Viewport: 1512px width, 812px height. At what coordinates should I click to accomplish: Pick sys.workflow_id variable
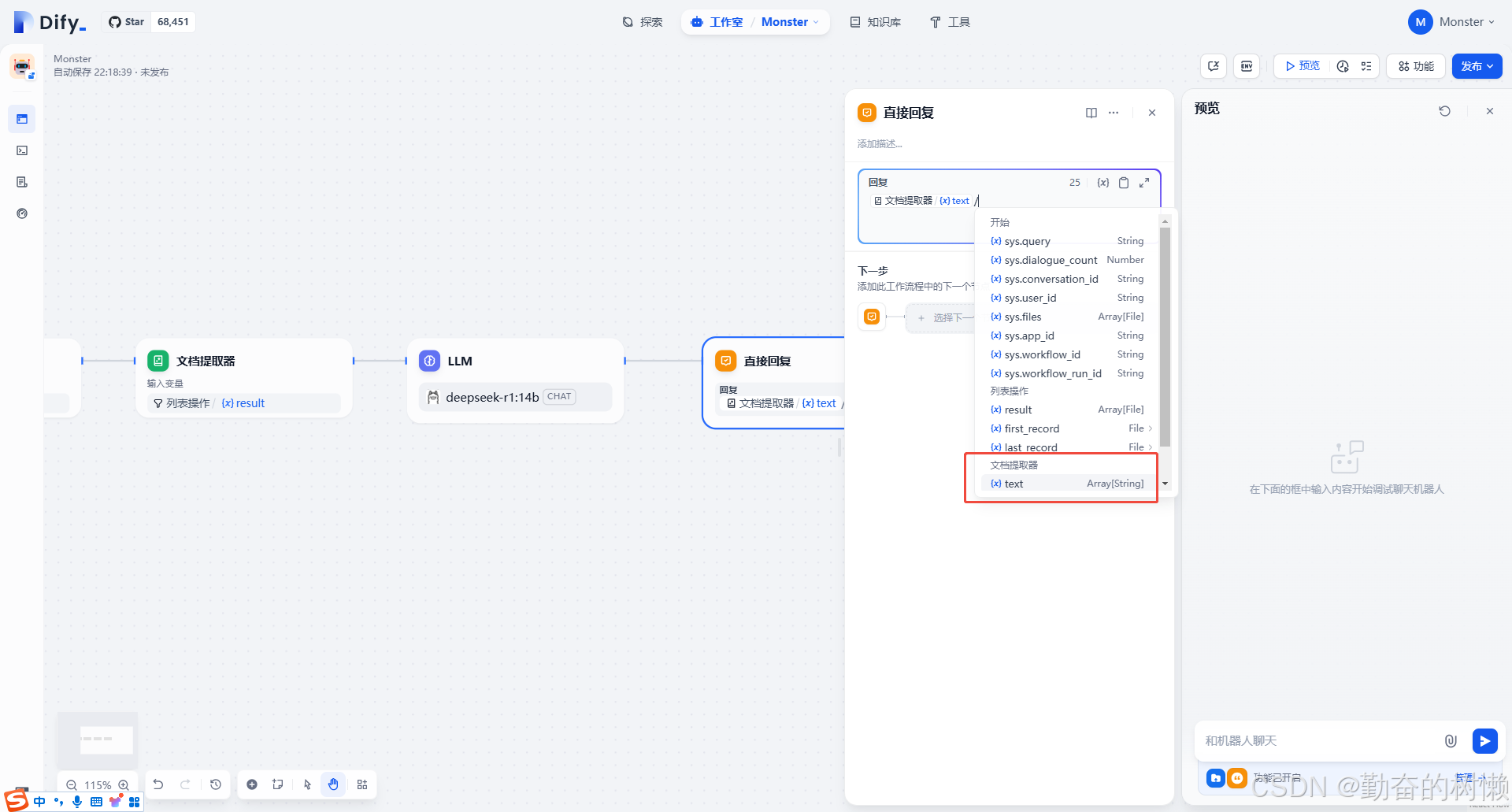click(1067, 354)
